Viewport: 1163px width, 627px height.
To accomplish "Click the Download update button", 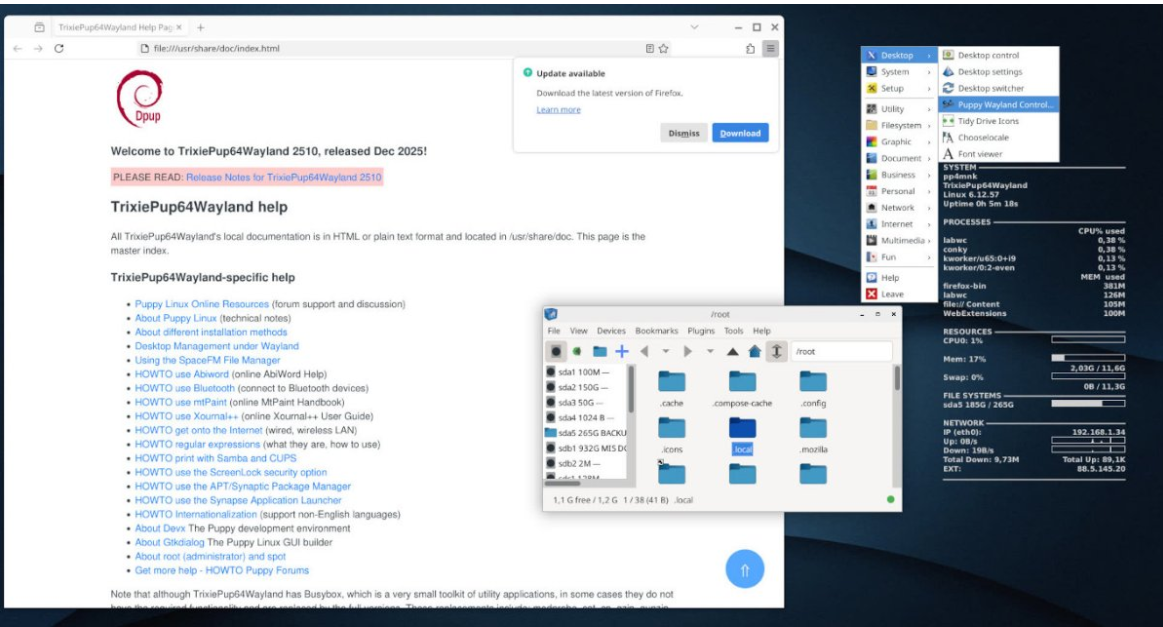I will 739,133.
